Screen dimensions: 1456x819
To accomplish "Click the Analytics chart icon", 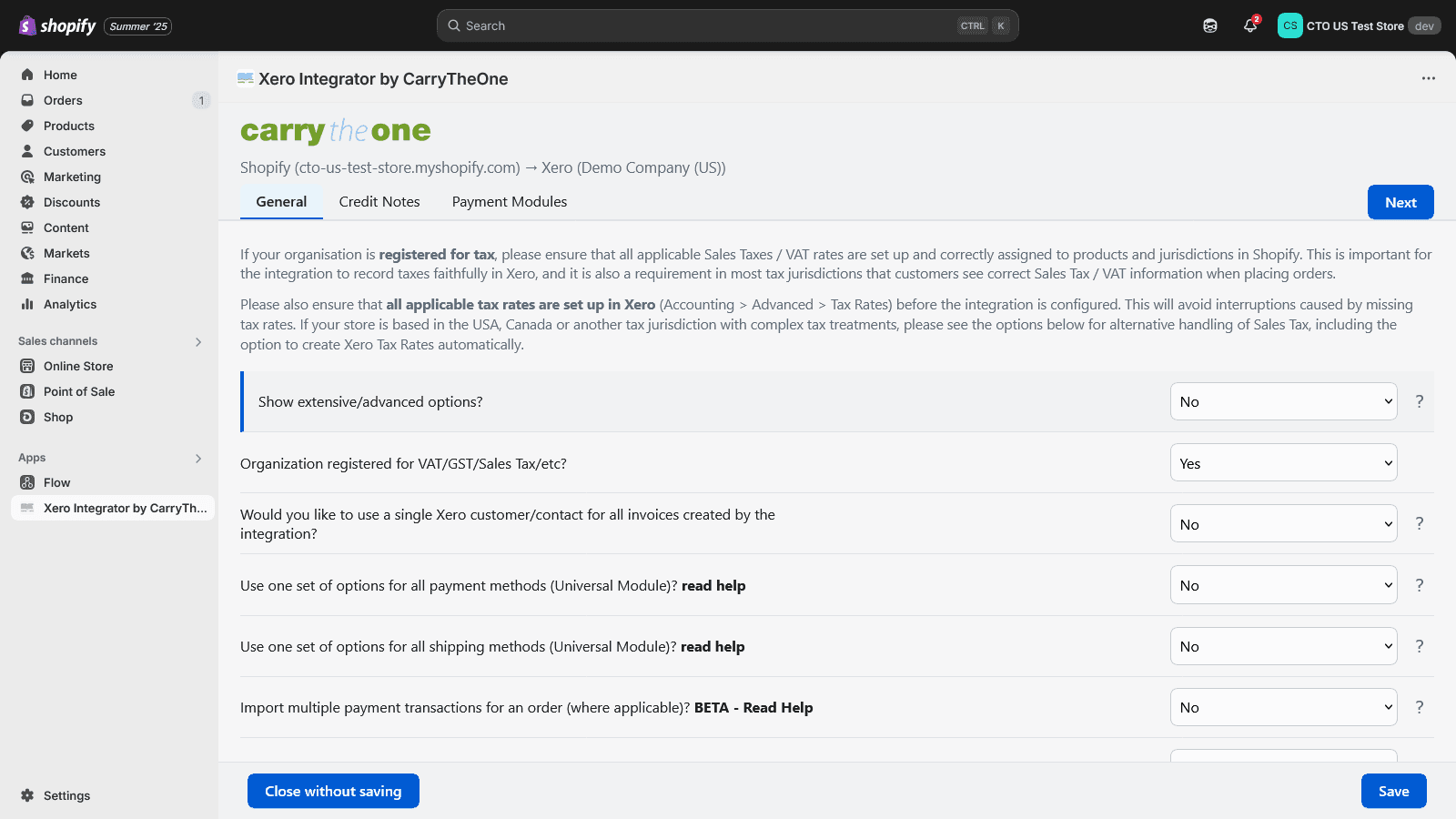I will coord(27,304).
